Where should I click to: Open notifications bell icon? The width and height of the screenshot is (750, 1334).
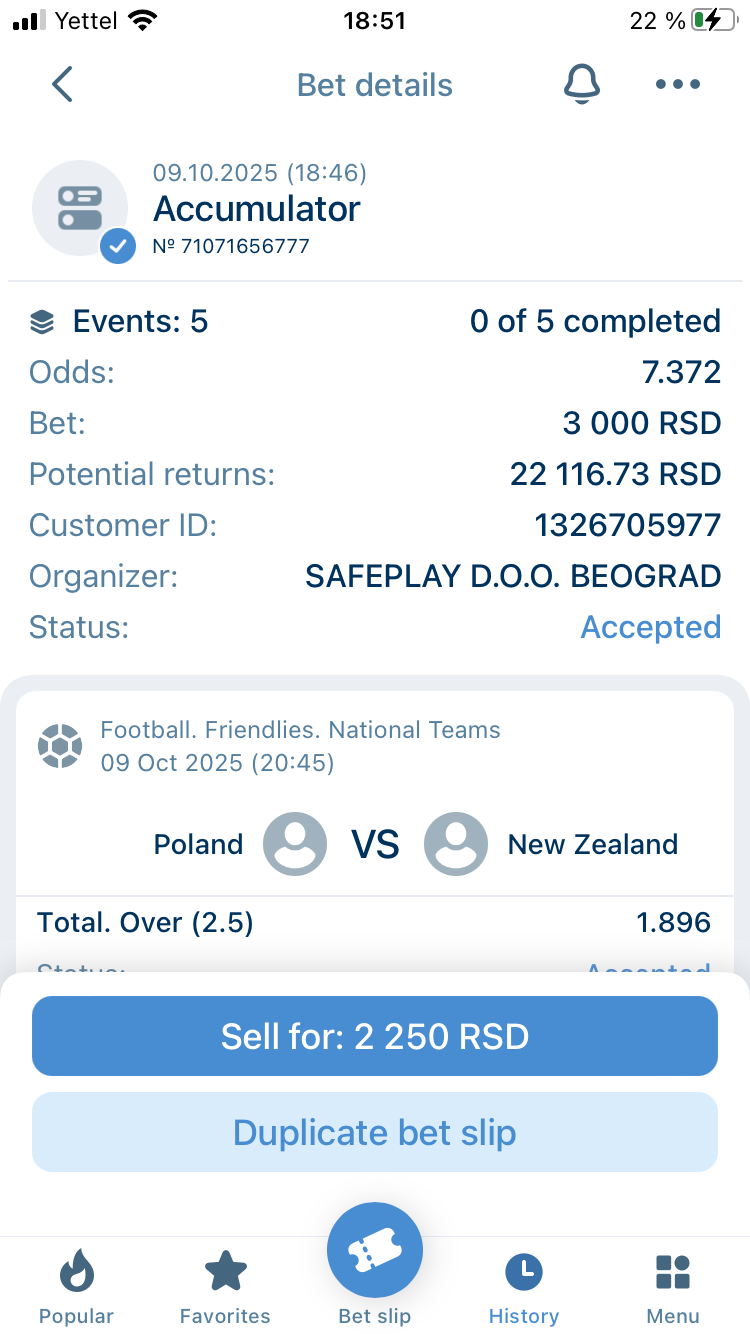click(581, 85)
